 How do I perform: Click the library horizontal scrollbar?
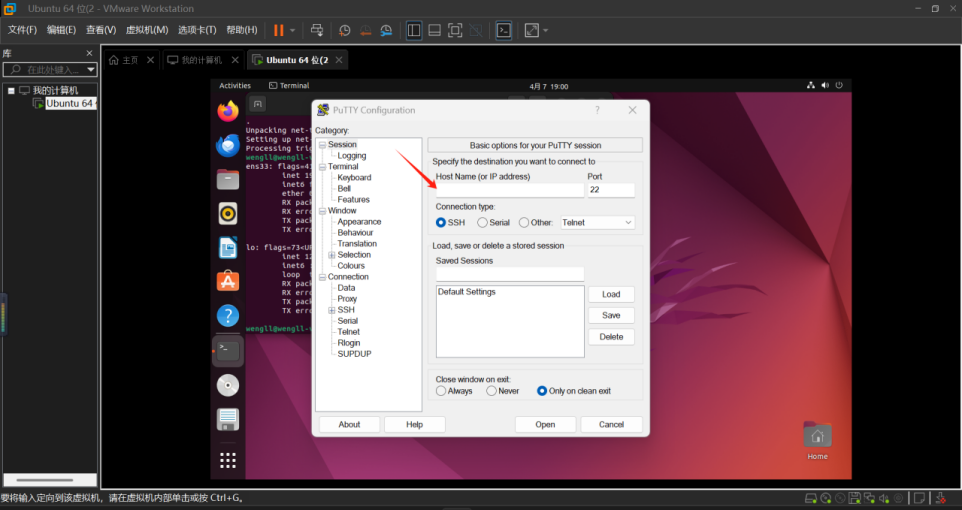click(44, 480)
